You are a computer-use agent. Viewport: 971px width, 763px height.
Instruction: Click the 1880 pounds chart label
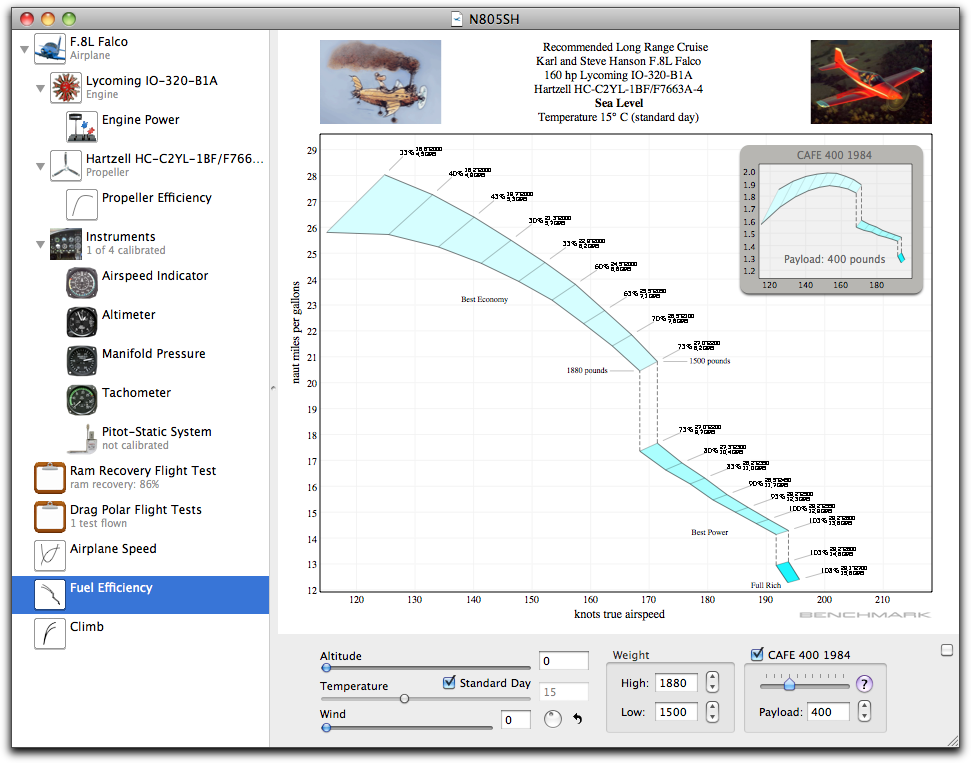tap(587, 370)
